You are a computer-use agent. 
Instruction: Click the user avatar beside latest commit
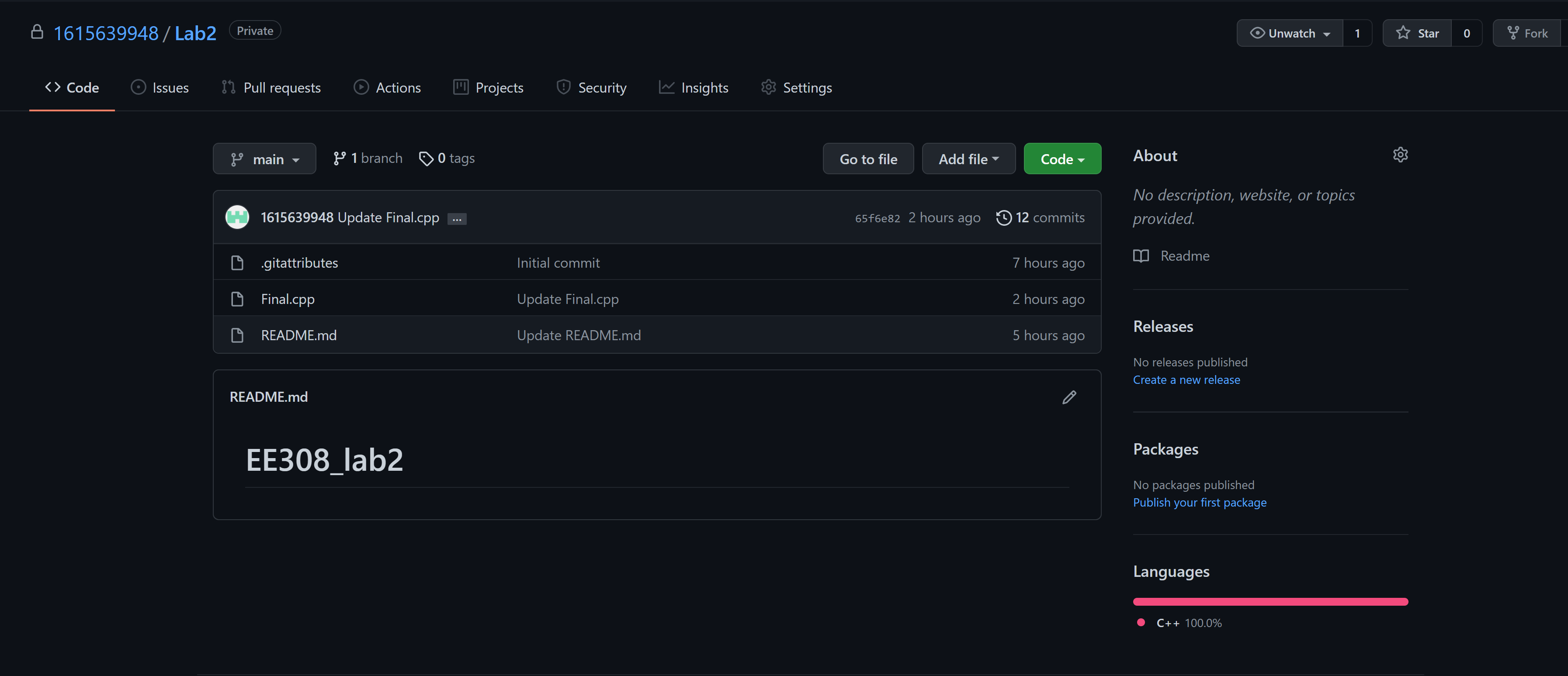(x=237, y=217)
